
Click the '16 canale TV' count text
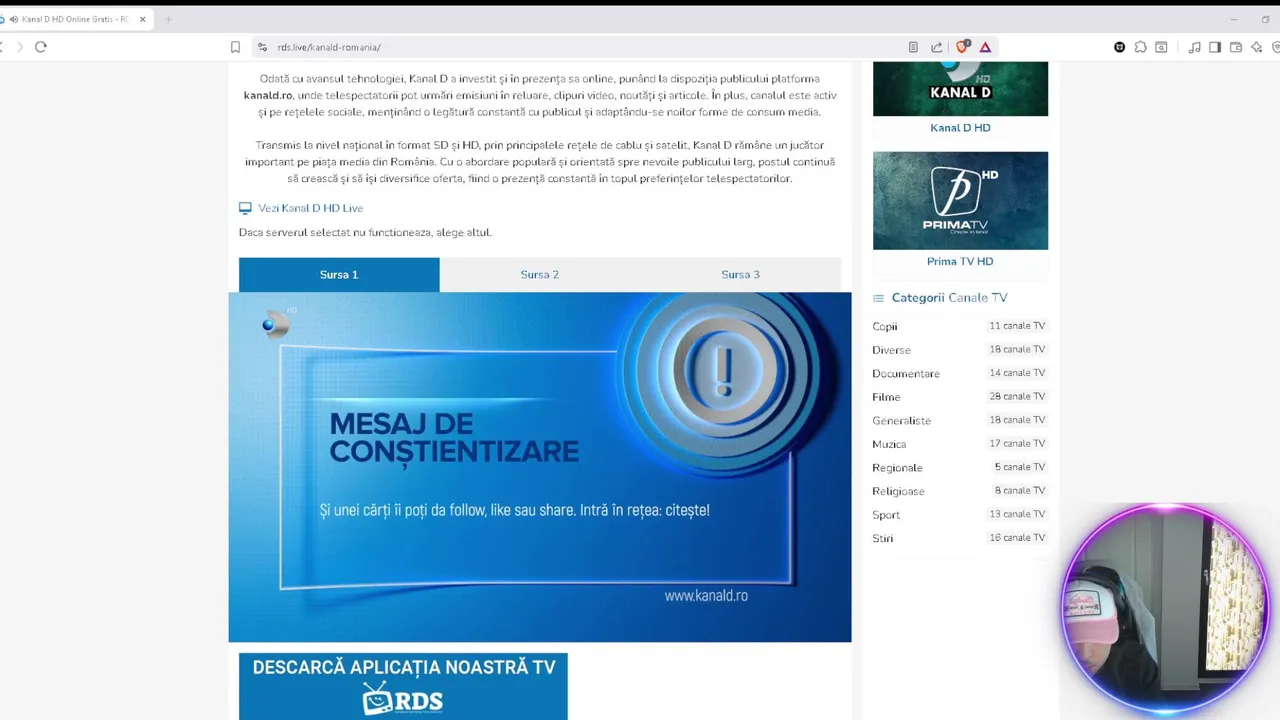click(1017, 538)
